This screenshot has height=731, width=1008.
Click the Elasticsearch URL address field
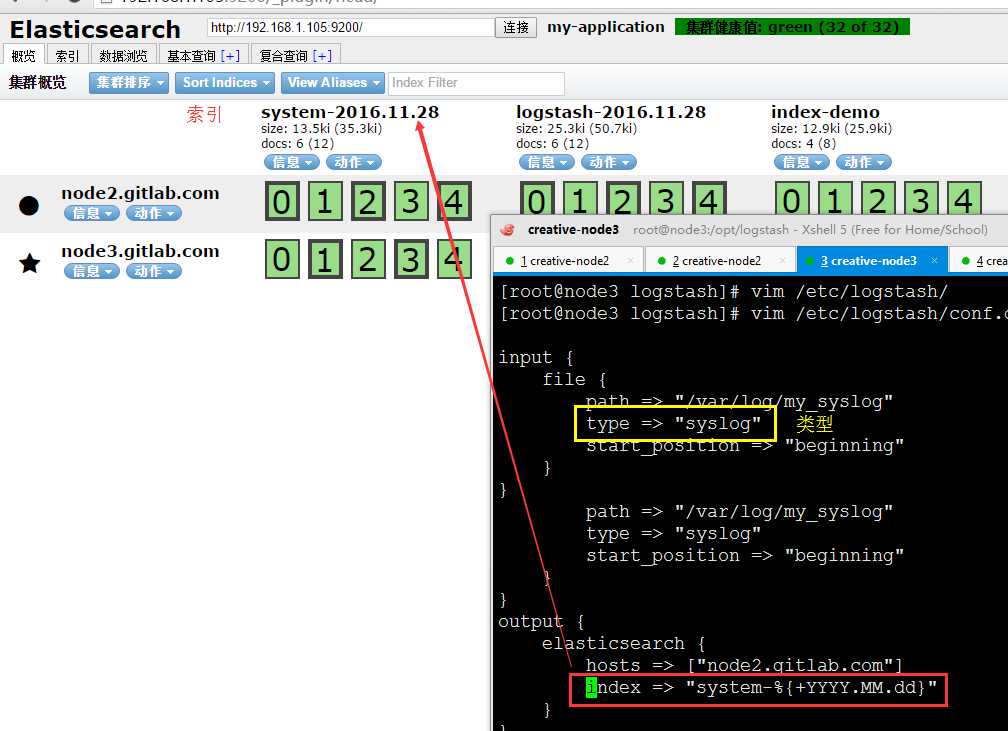pyautogui.click(x=351, y=28)
